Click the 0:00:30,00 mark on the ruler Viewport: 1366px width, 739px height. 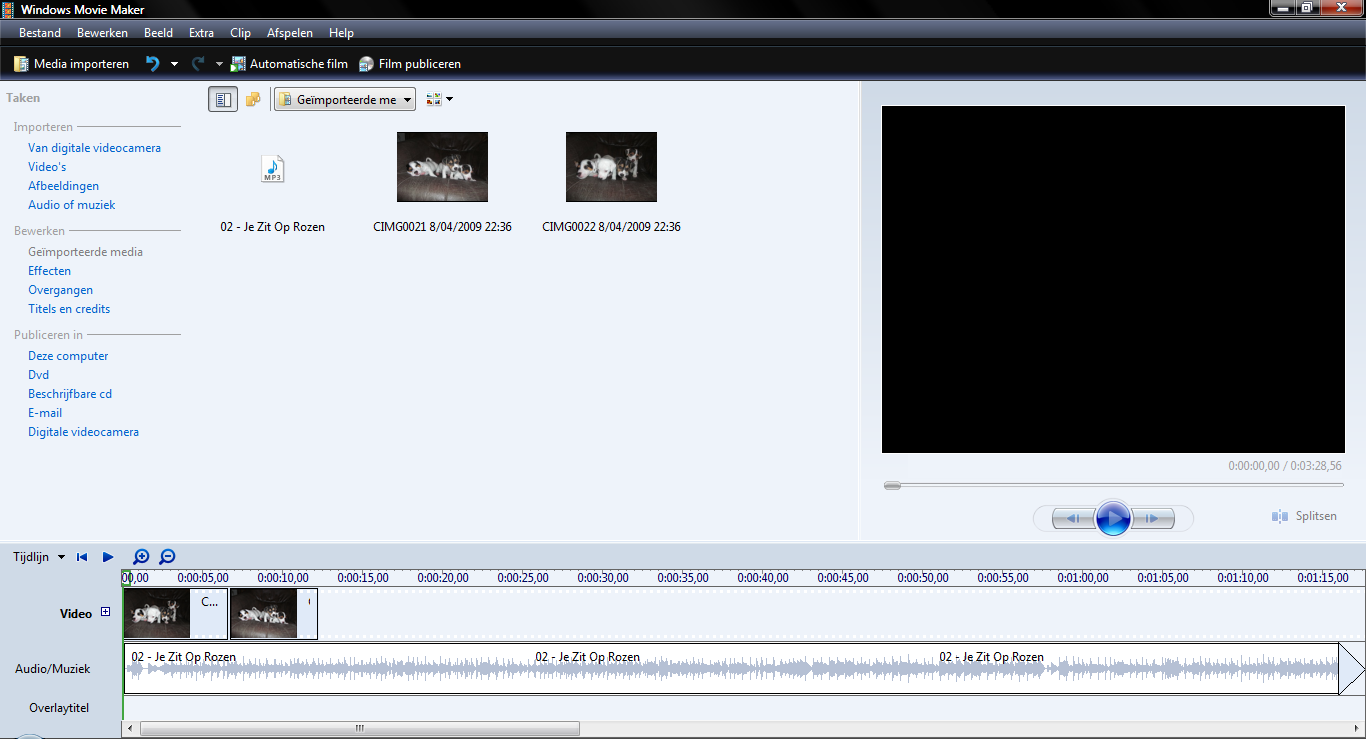coord(603,578)
